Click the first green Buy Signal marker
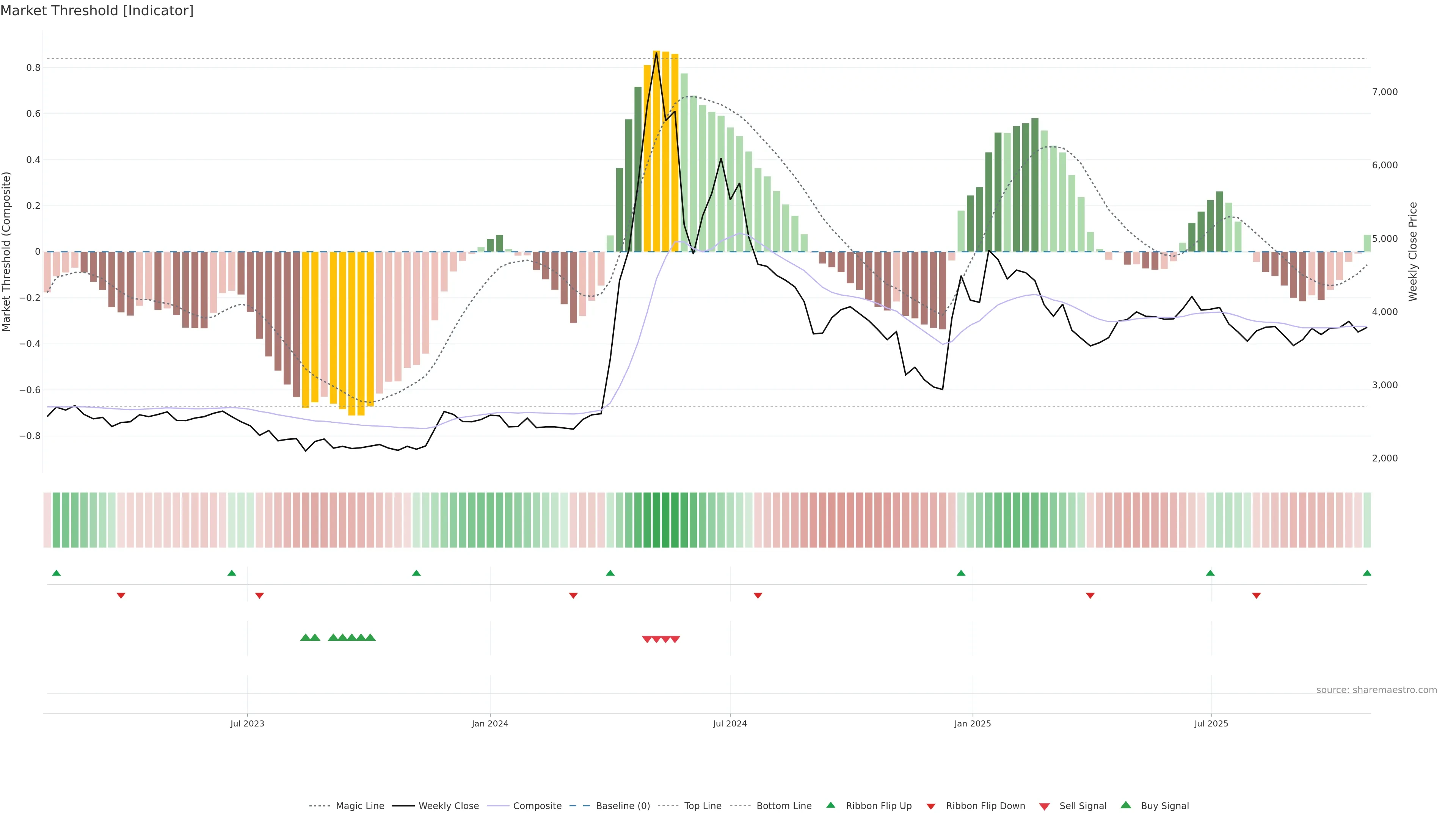This screenshot has width=1456, height=819. point(305,637)
